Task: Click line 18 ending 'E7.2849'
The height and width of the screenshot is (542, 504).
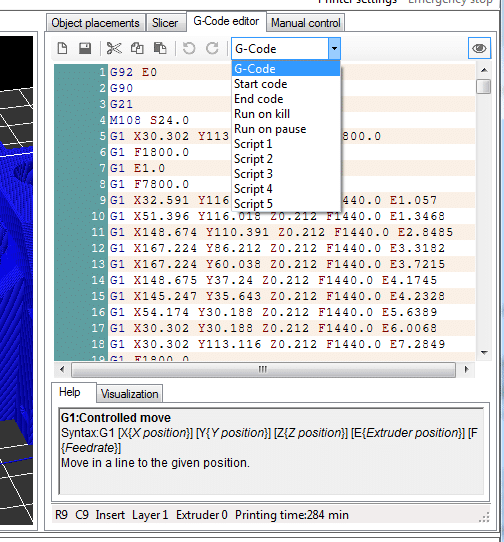Action: [277, 344]
